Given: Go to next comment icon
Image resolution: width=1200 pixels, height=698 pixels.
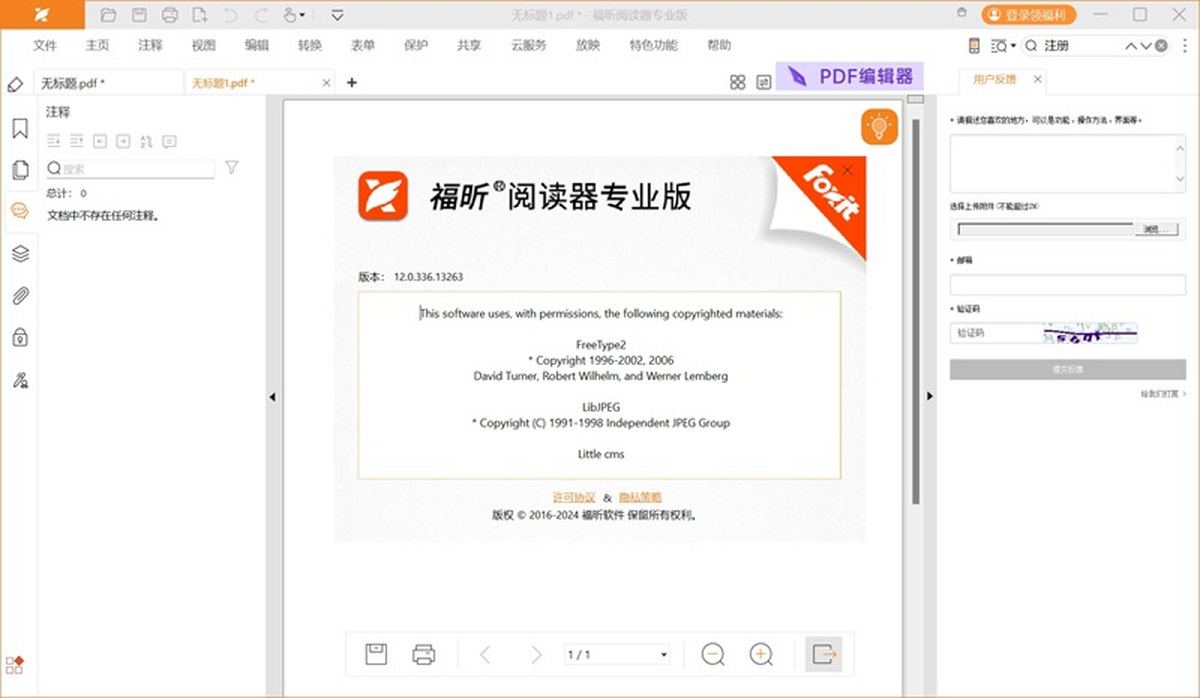Looking at the screenshot, I should (123, 141).
